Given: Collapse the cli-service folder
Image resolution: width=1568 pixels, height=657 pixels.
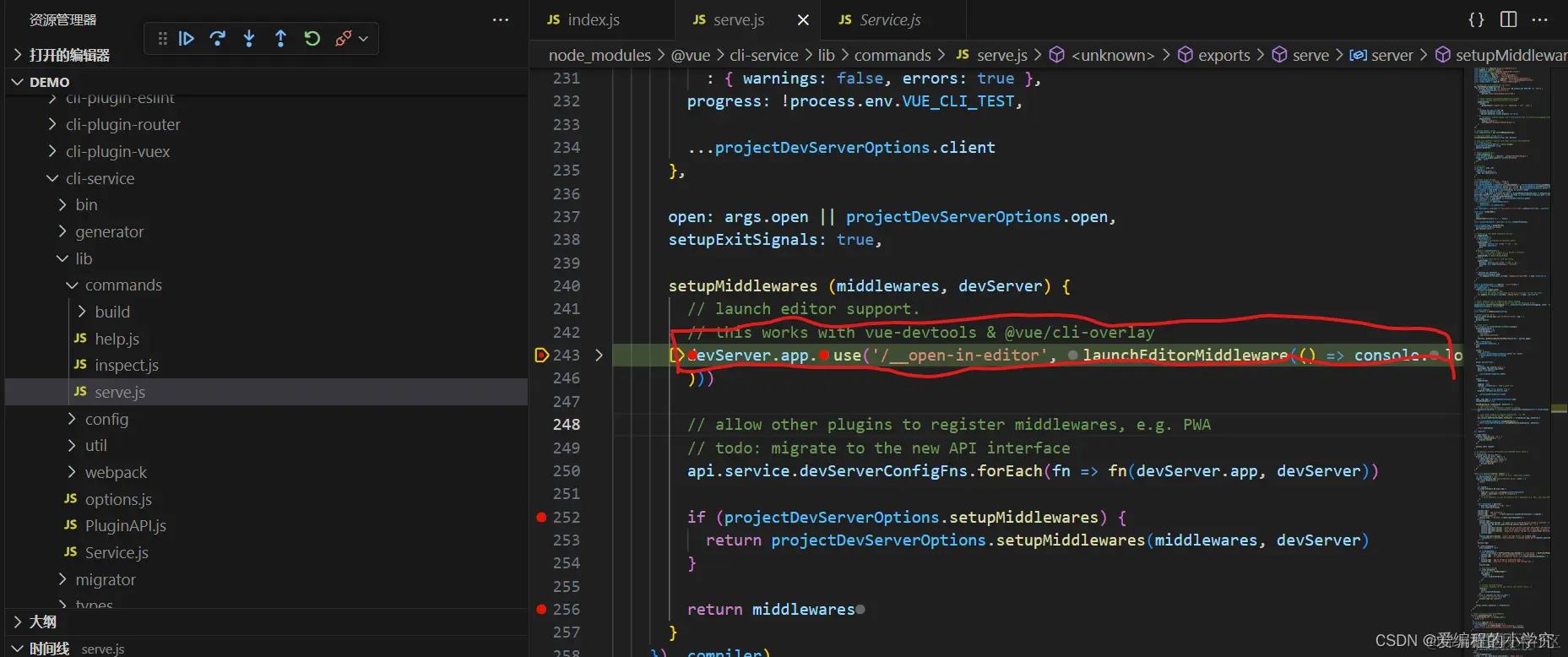Looking at the screenshot, I should 100,179.
